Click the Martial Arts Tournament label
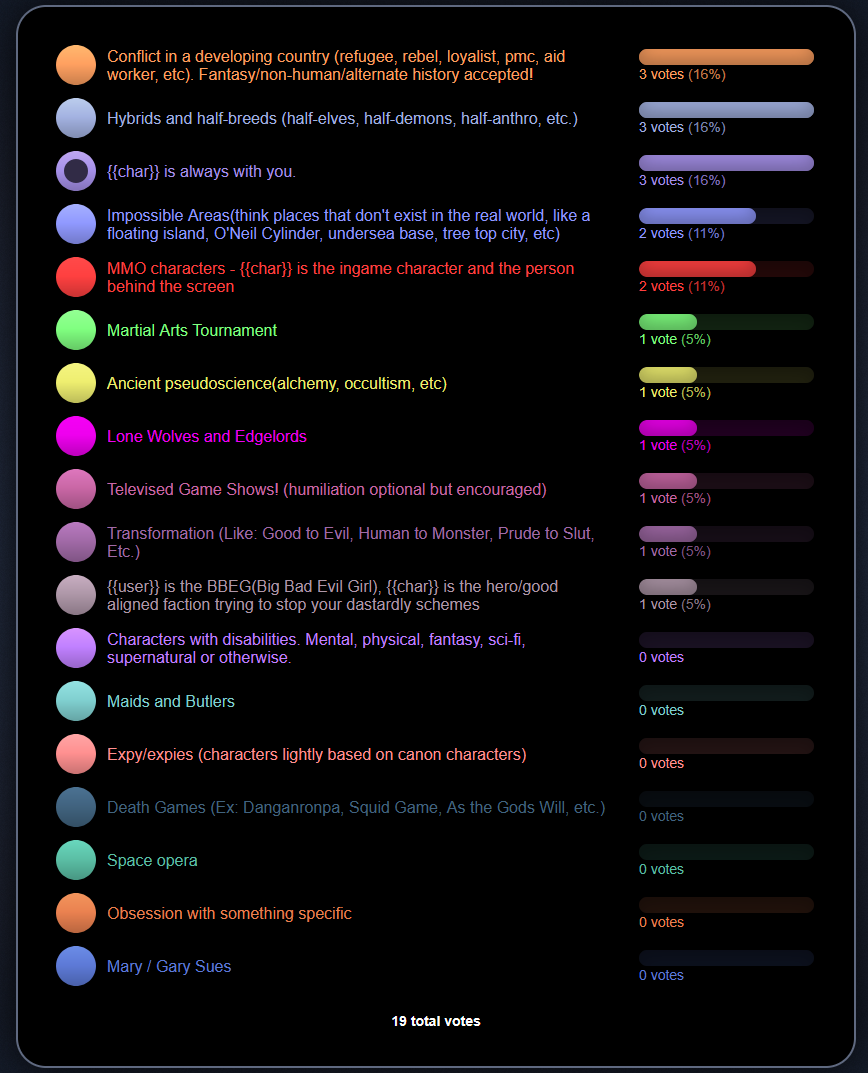 (192, 331)
